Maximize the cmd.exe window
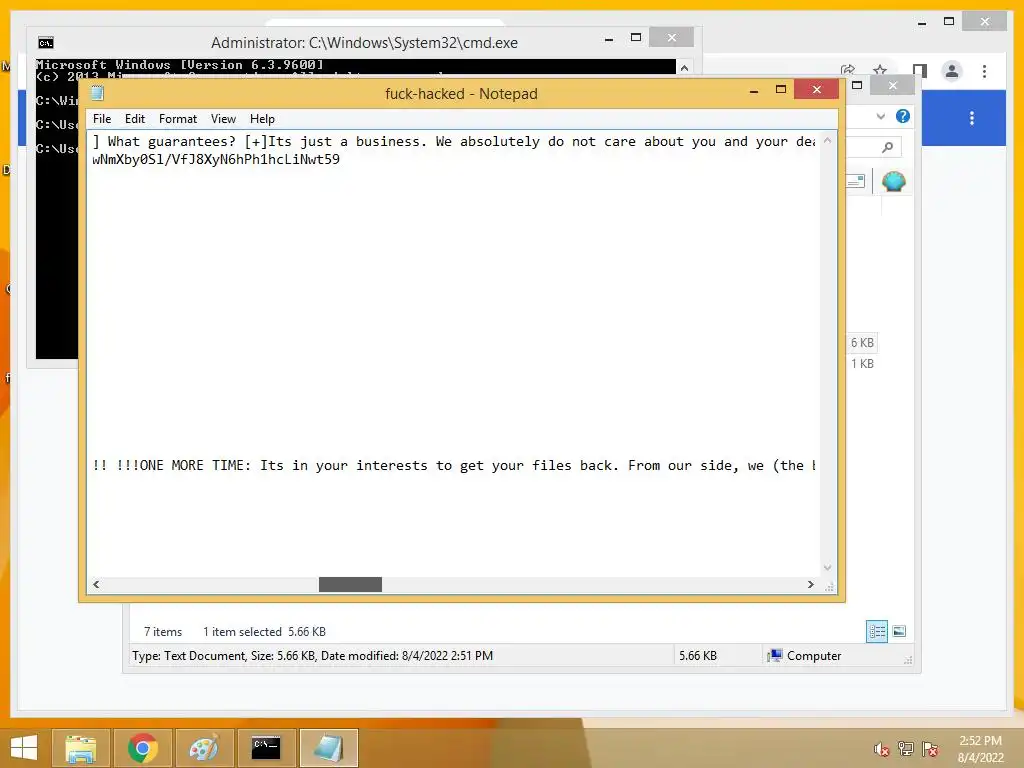This screenshot has width=1024, height=768. [635, 38]
